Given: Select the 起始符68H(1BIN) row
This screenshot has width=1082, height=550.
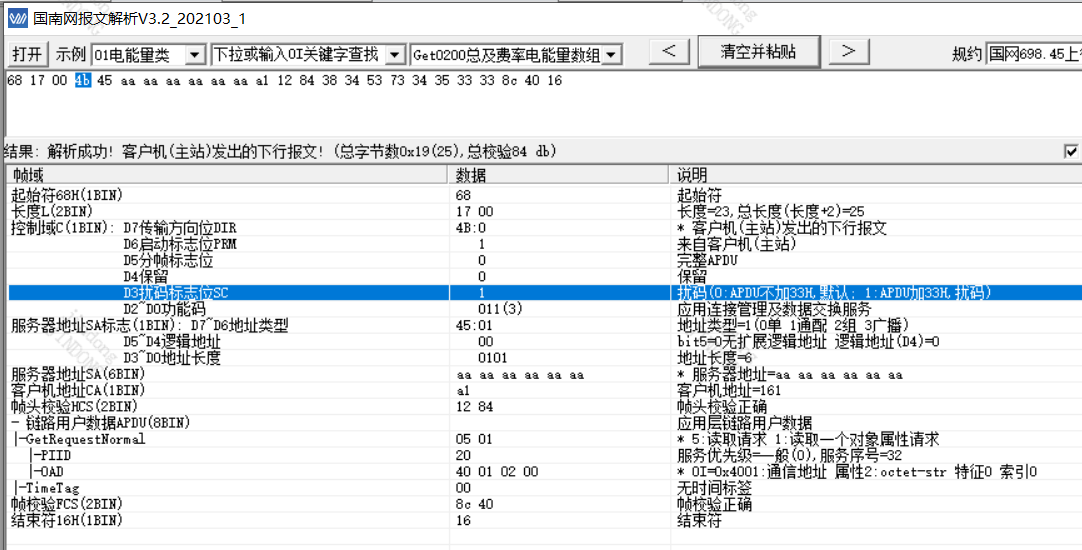Looking at the screenshot, I should (545, 196).
